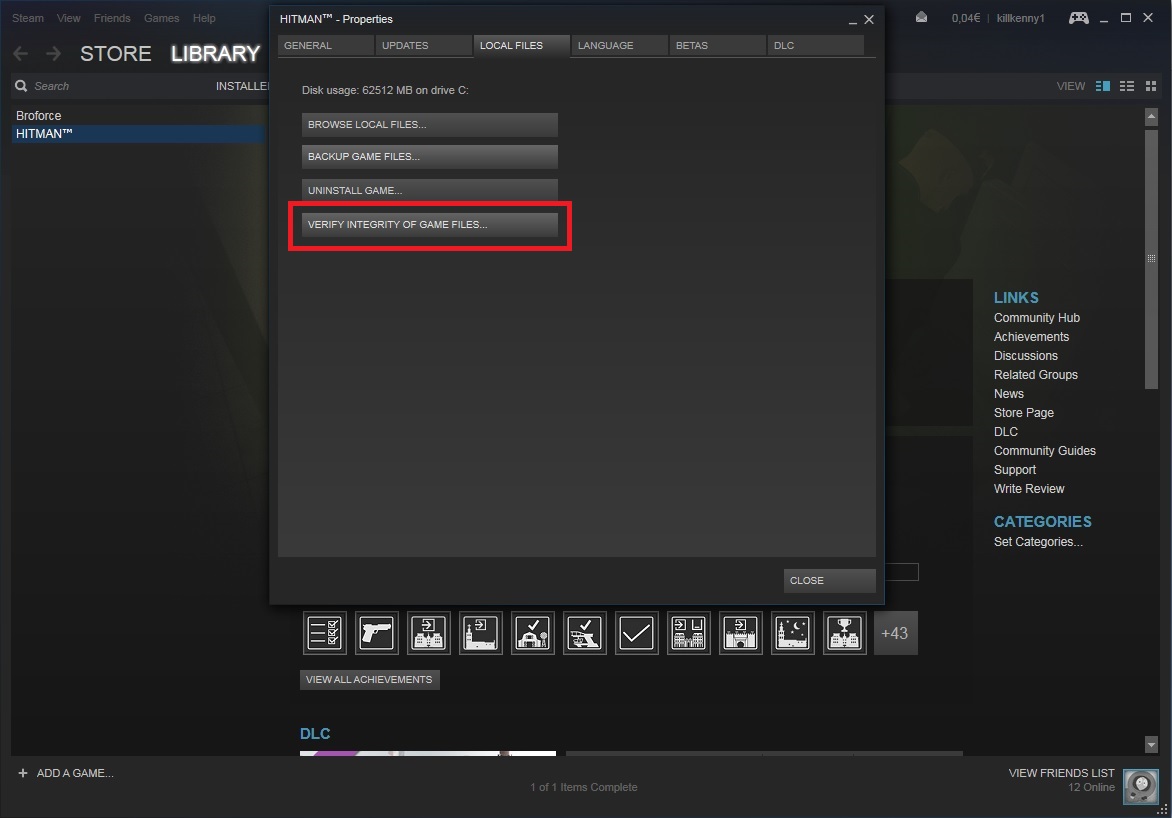Screen dimensions: 1172x818
Task: Switch to grid view mode icon
Action: coord(1151,86)
